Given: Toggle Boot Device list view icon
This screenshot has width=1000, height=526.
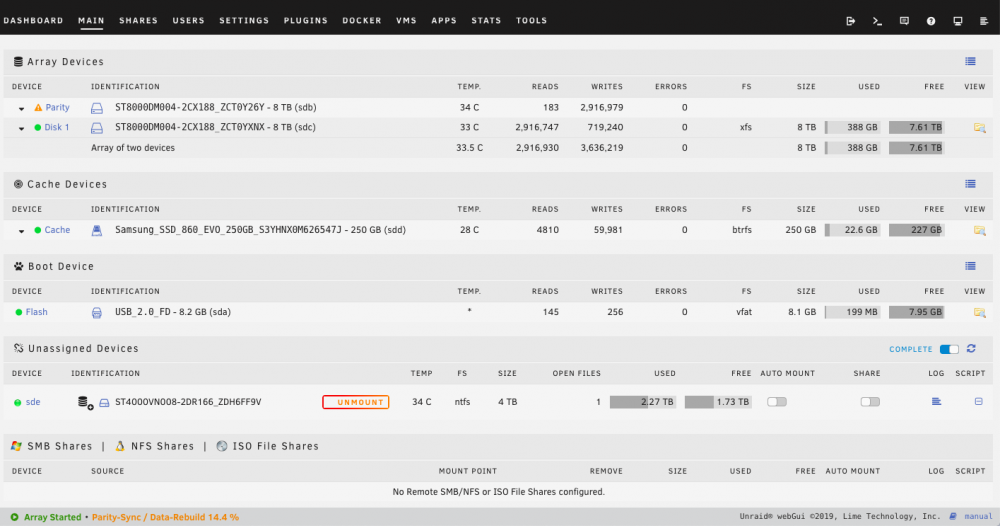Looking at the screenshot, I should 970,266.
